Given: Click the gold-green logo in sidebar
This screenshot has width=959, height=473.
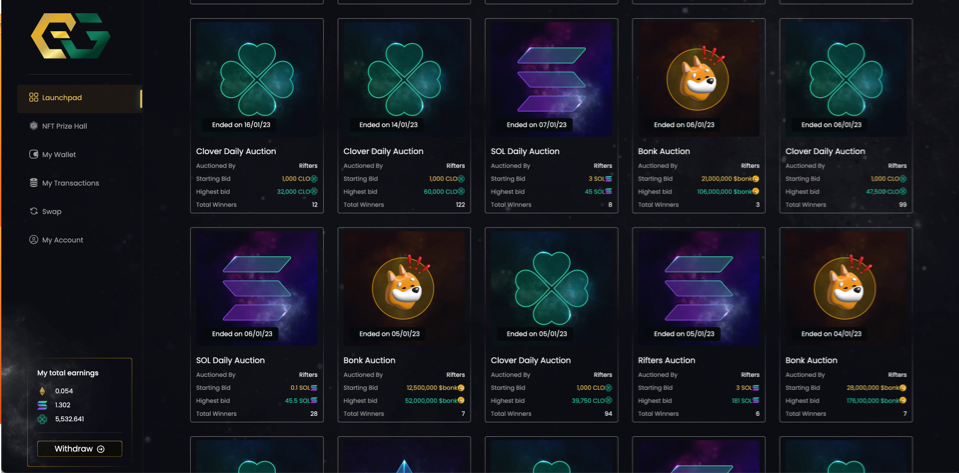Looking at the screenshot, I should [70, 37].
